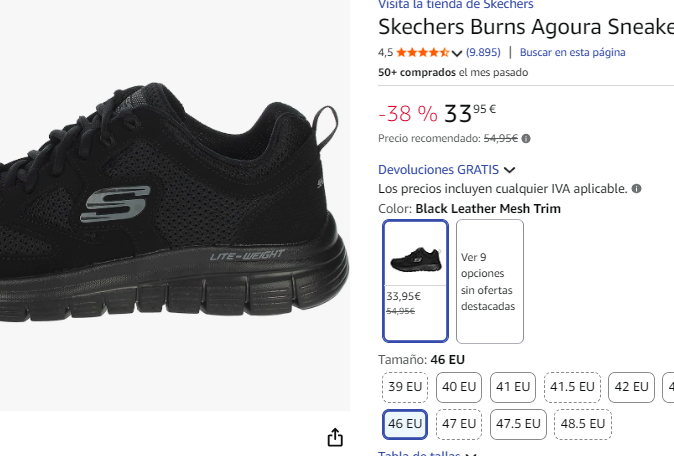Select the Black Leather Mesh Trim swatch

pos(415,281)
